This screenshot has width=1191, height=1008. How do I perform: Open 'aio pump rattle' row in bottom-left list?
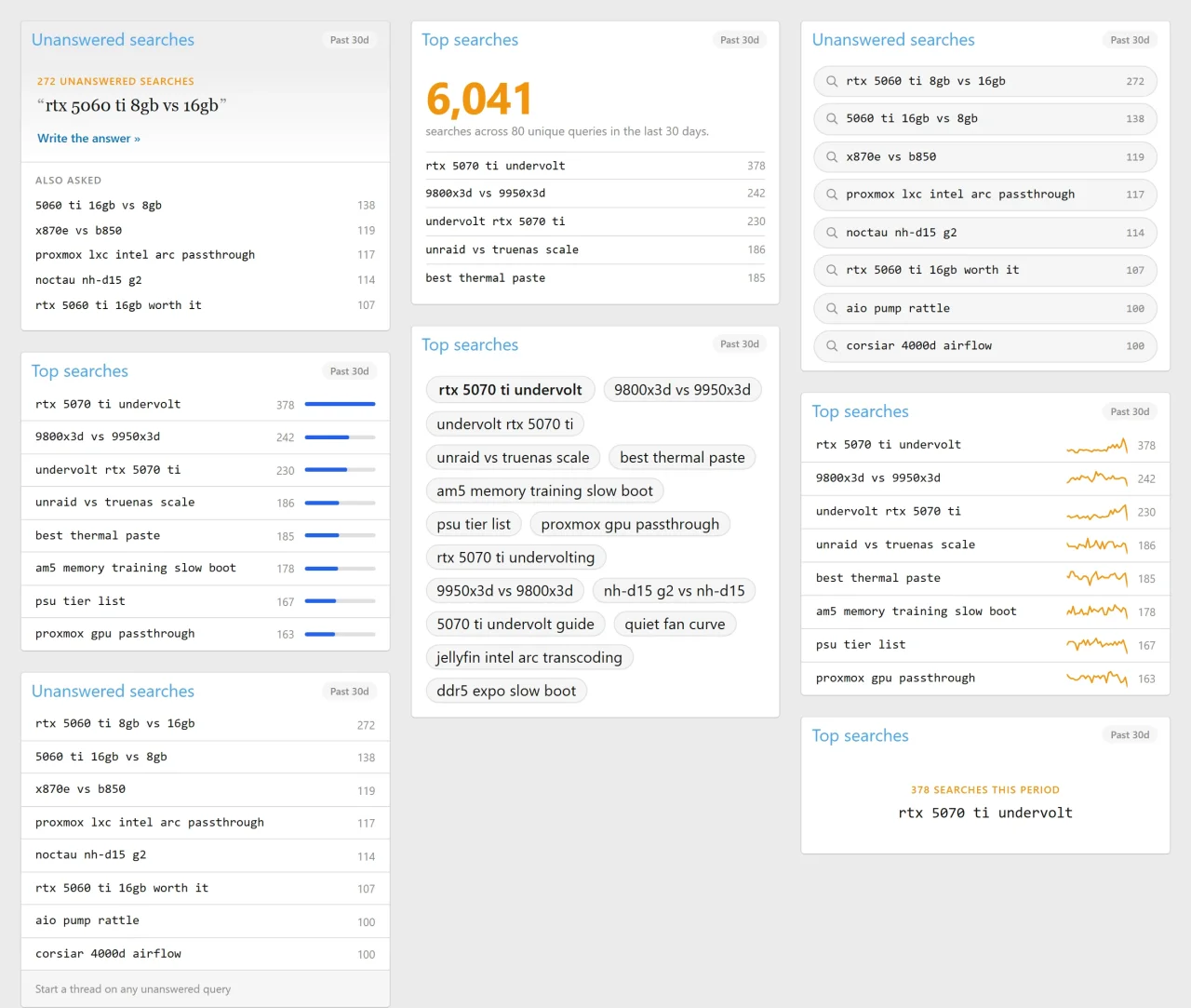coord(205,921)
